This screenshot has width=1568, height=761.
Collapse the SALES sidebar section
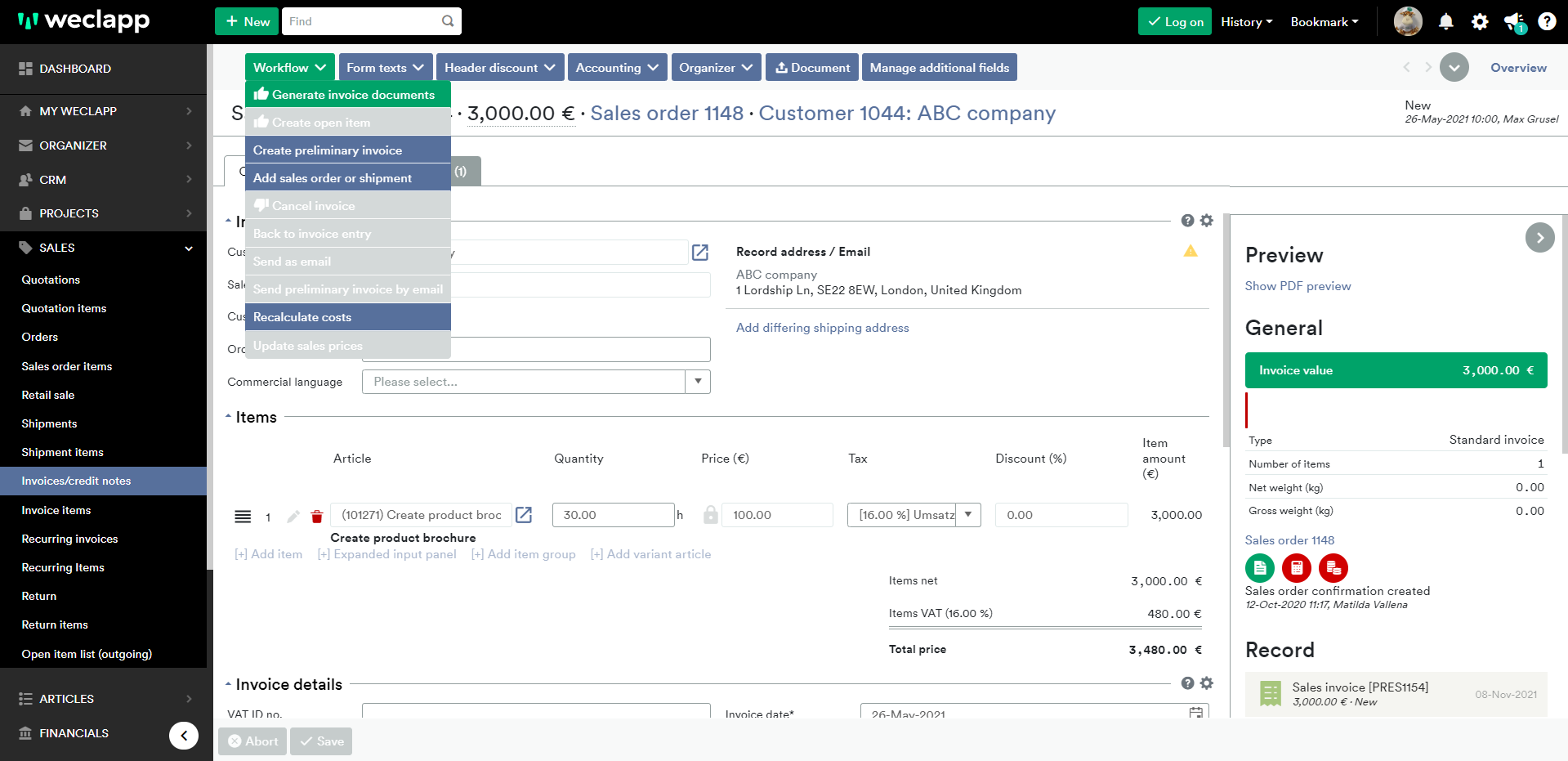(103, 248)
